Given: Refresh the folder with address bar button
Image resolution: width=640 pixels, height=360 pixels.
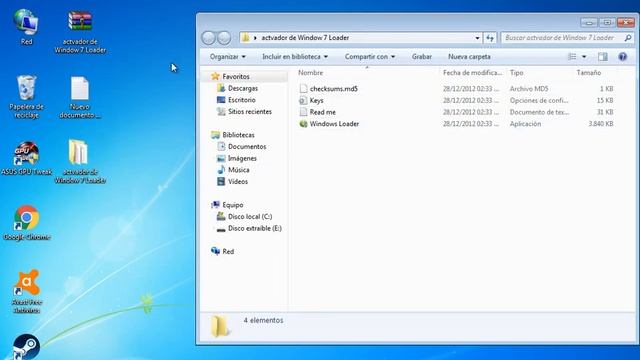Looking at the screenshot, I should 490,38.
